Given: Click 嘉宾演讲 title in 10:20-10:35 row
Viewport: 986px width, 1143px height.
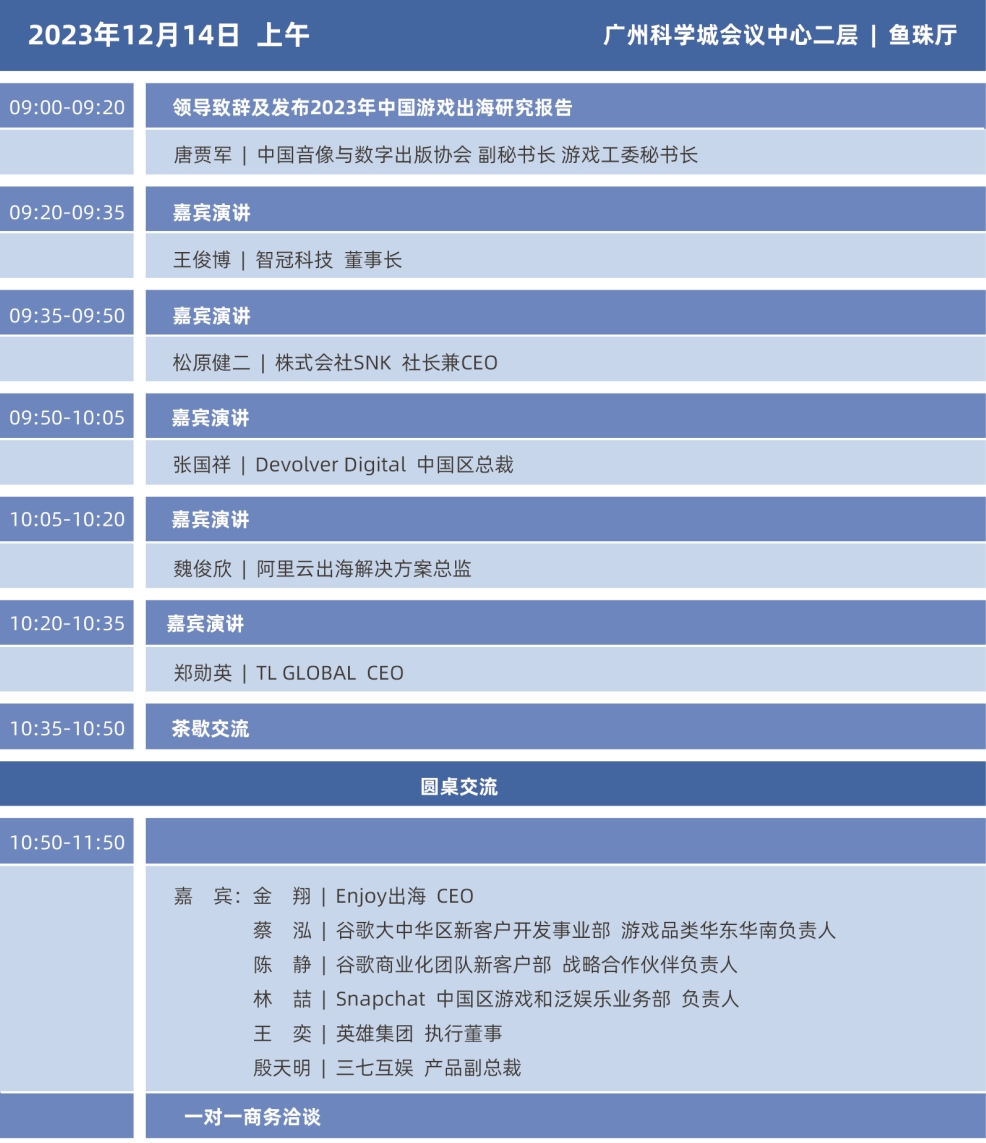Looking at the screenshot, I should tap(206, 624).
